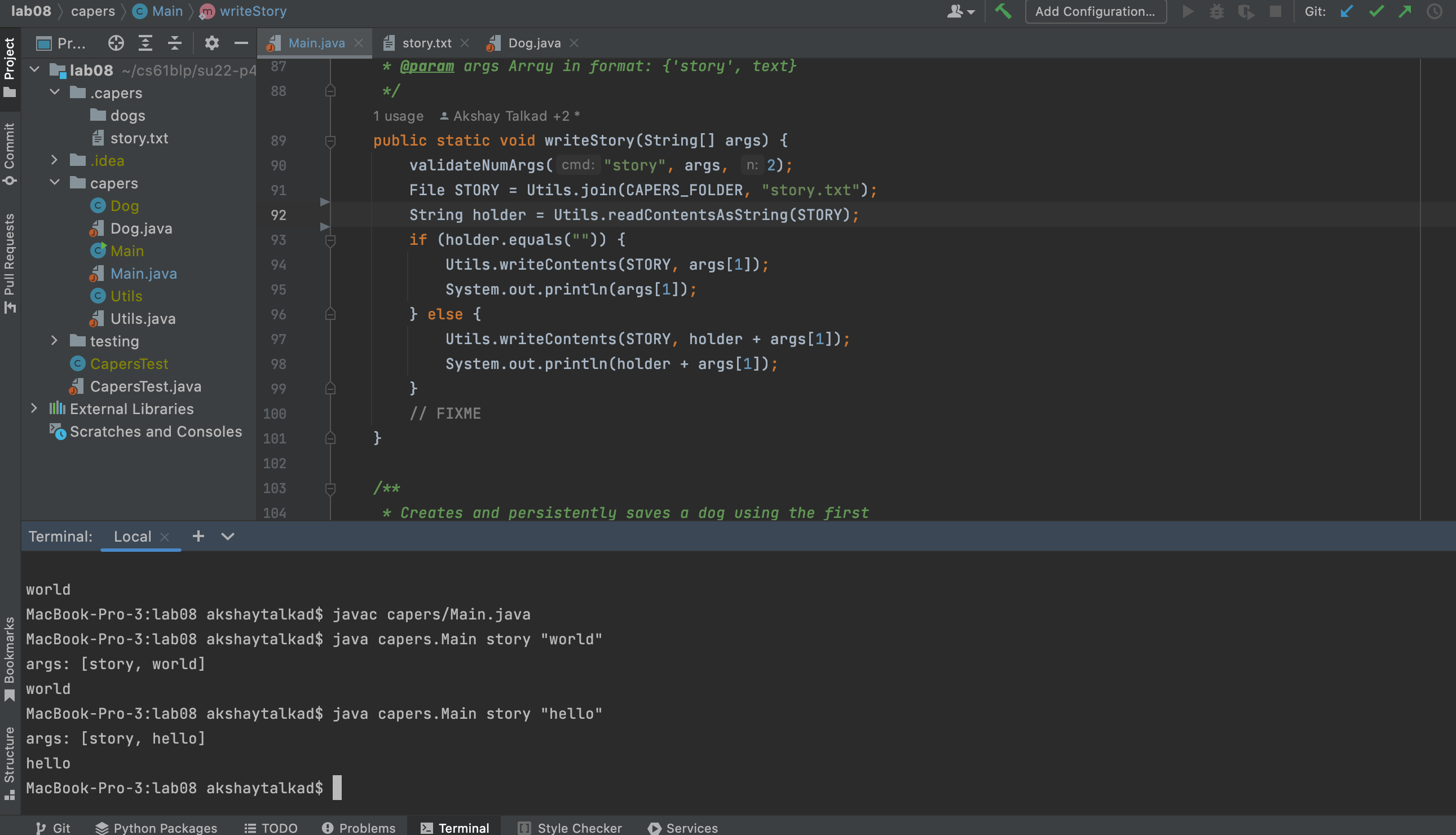
Task: Click the locate target icon in Project panel
Action: pos(116,43)
